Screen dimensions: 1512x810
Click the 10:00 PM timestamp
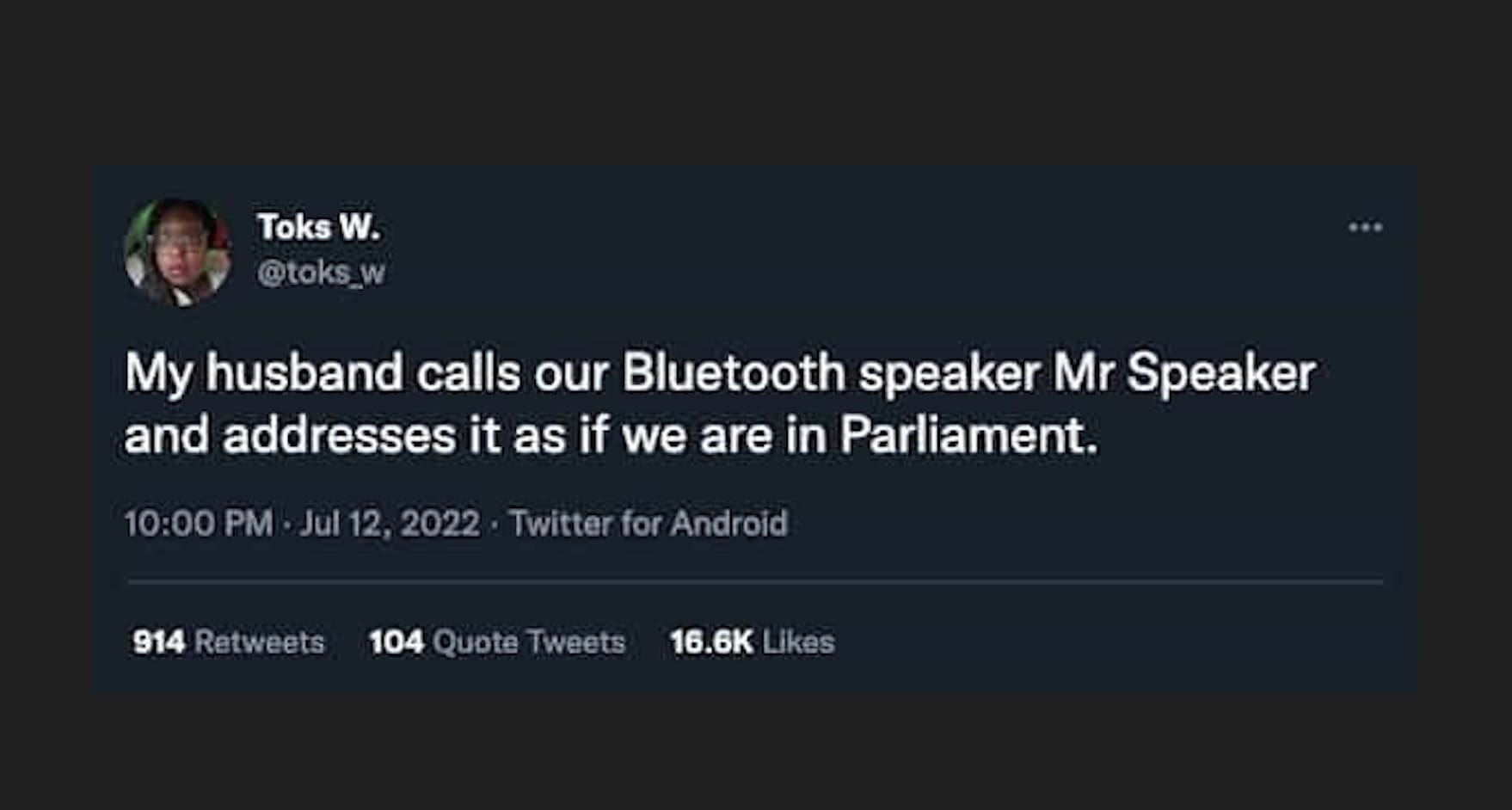click(x=199, y=524)
